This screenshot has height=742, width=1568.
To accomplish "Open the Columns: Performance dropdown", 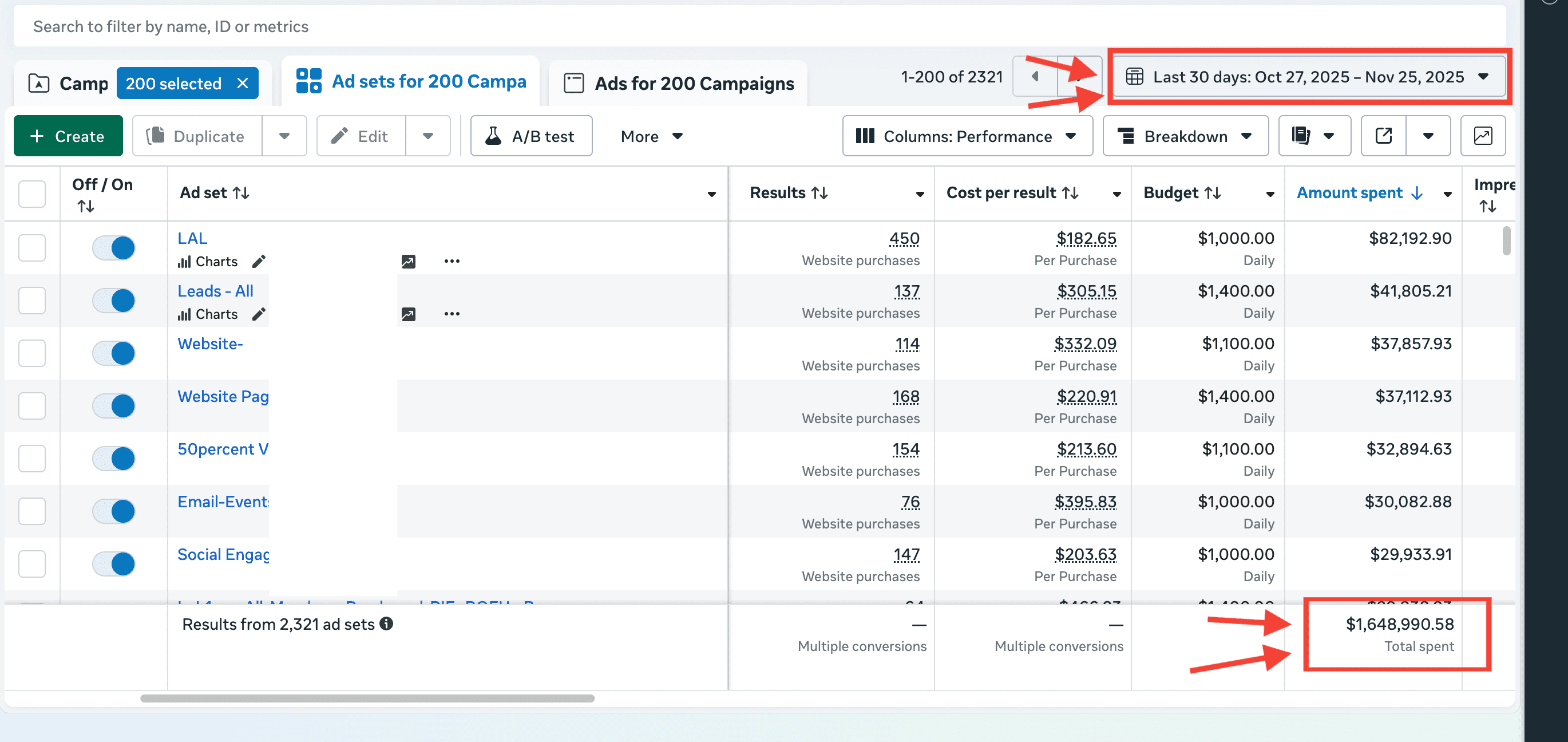I will (967, 136).
